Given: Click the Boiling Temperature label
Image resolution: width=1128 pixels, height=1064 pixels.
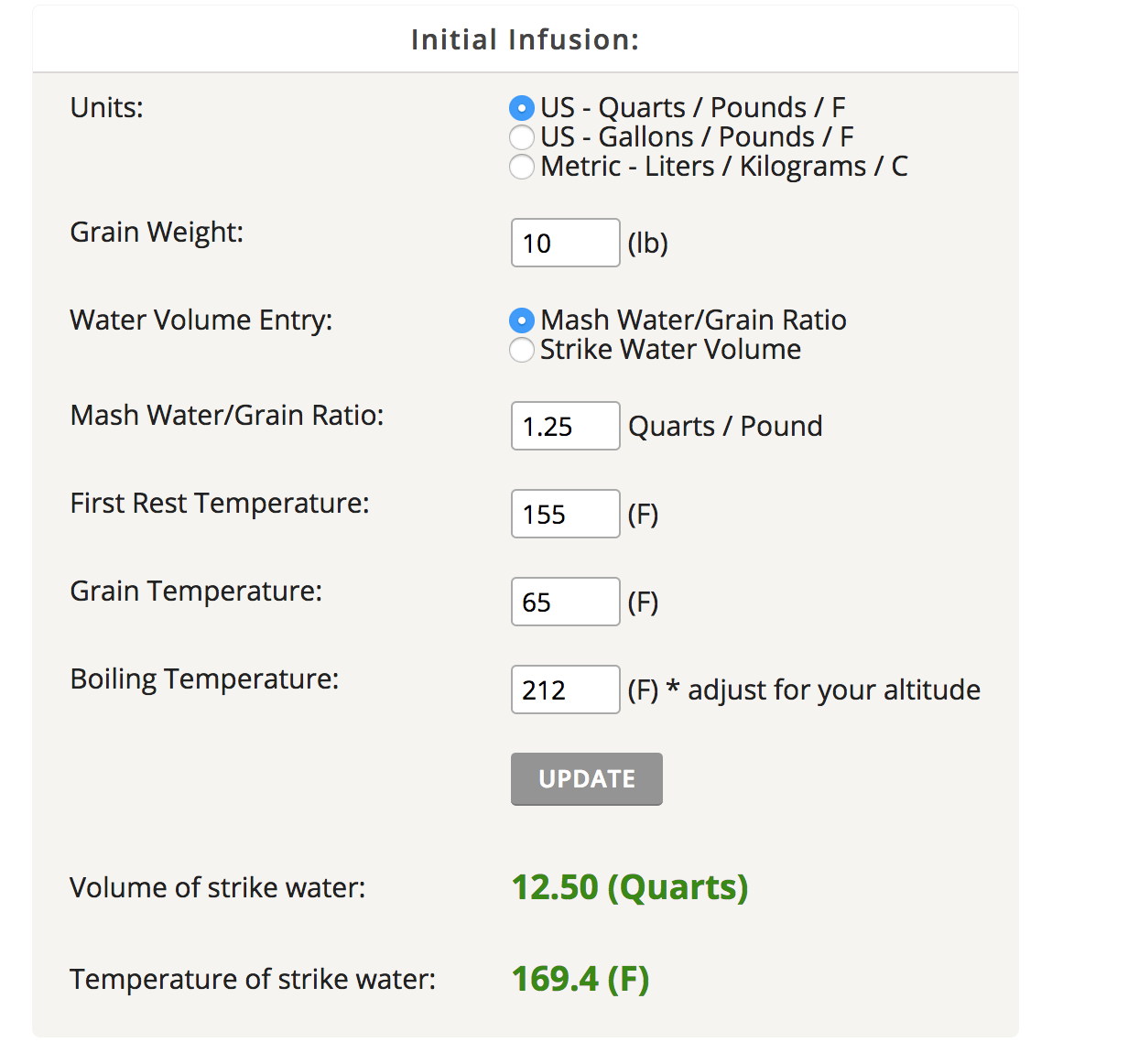Looking at the screenshot, I should tap(204, 679).
